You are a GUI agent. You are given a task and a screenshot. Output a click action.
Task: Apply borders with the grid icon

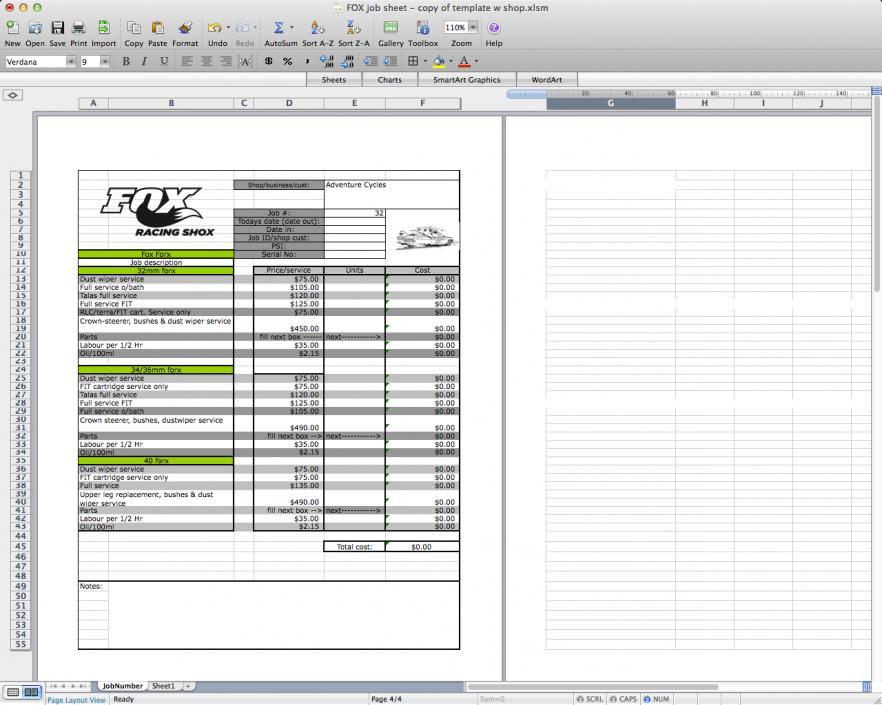413,61
